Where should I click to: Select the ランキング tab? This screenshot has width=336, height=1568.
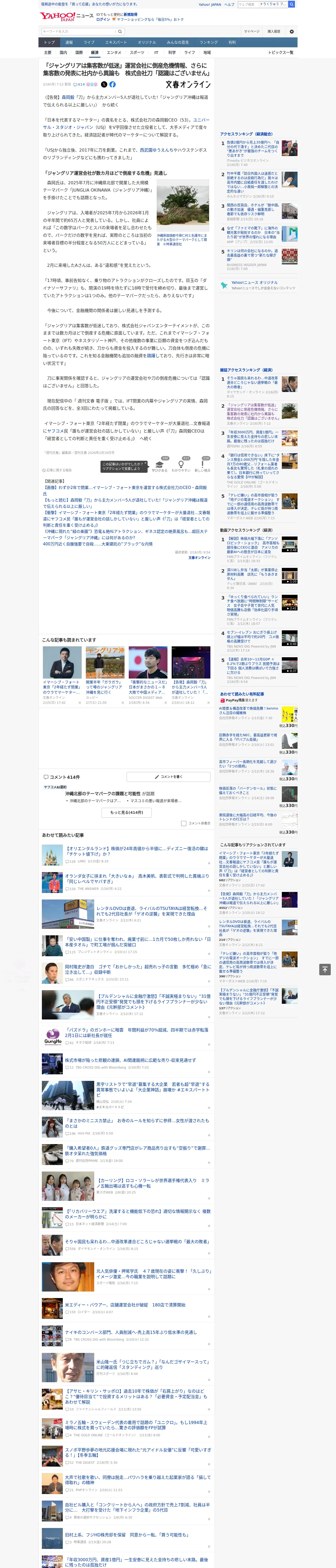209,43
